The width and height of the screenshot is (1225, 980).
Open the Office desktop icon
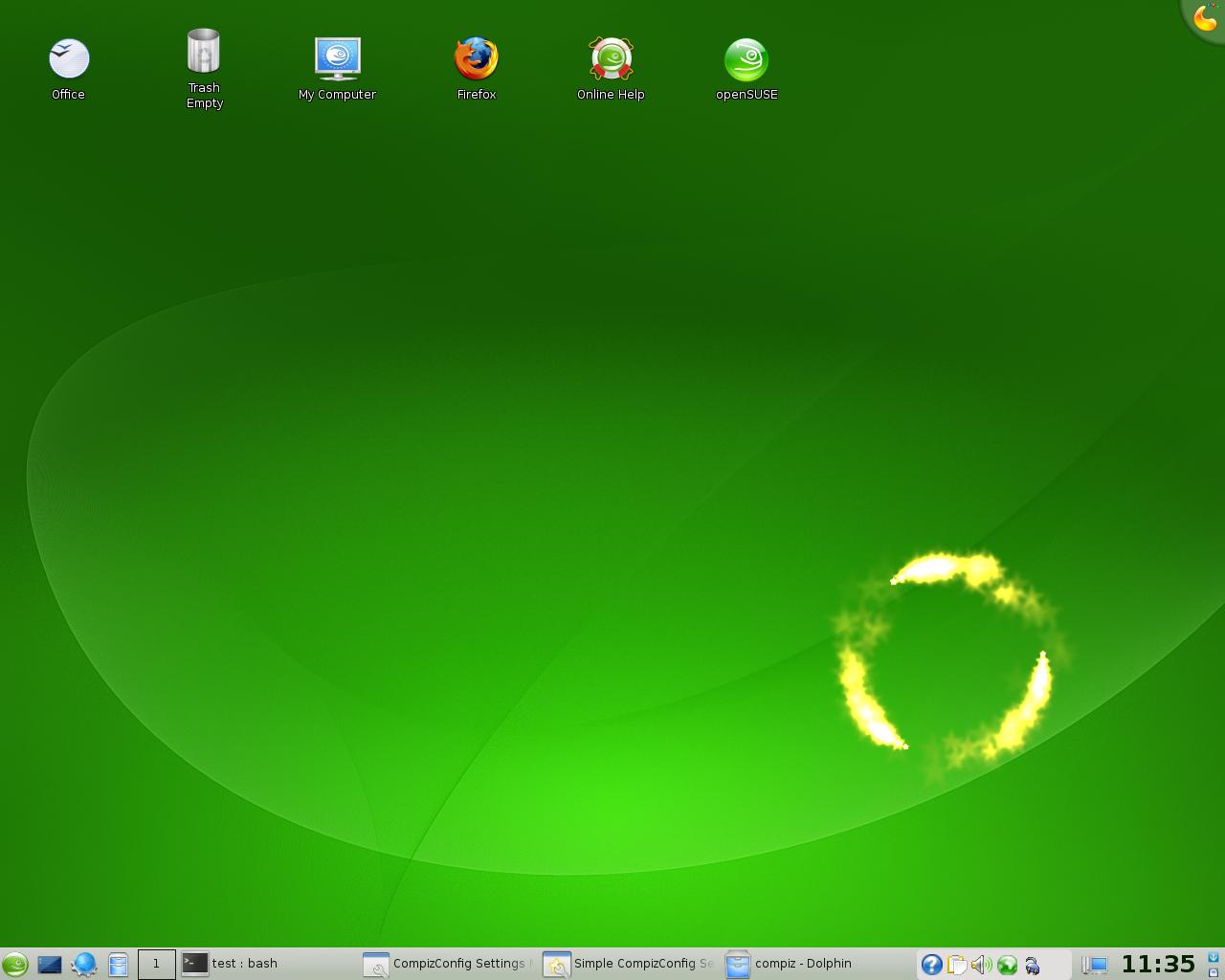(x=69, y=60)
